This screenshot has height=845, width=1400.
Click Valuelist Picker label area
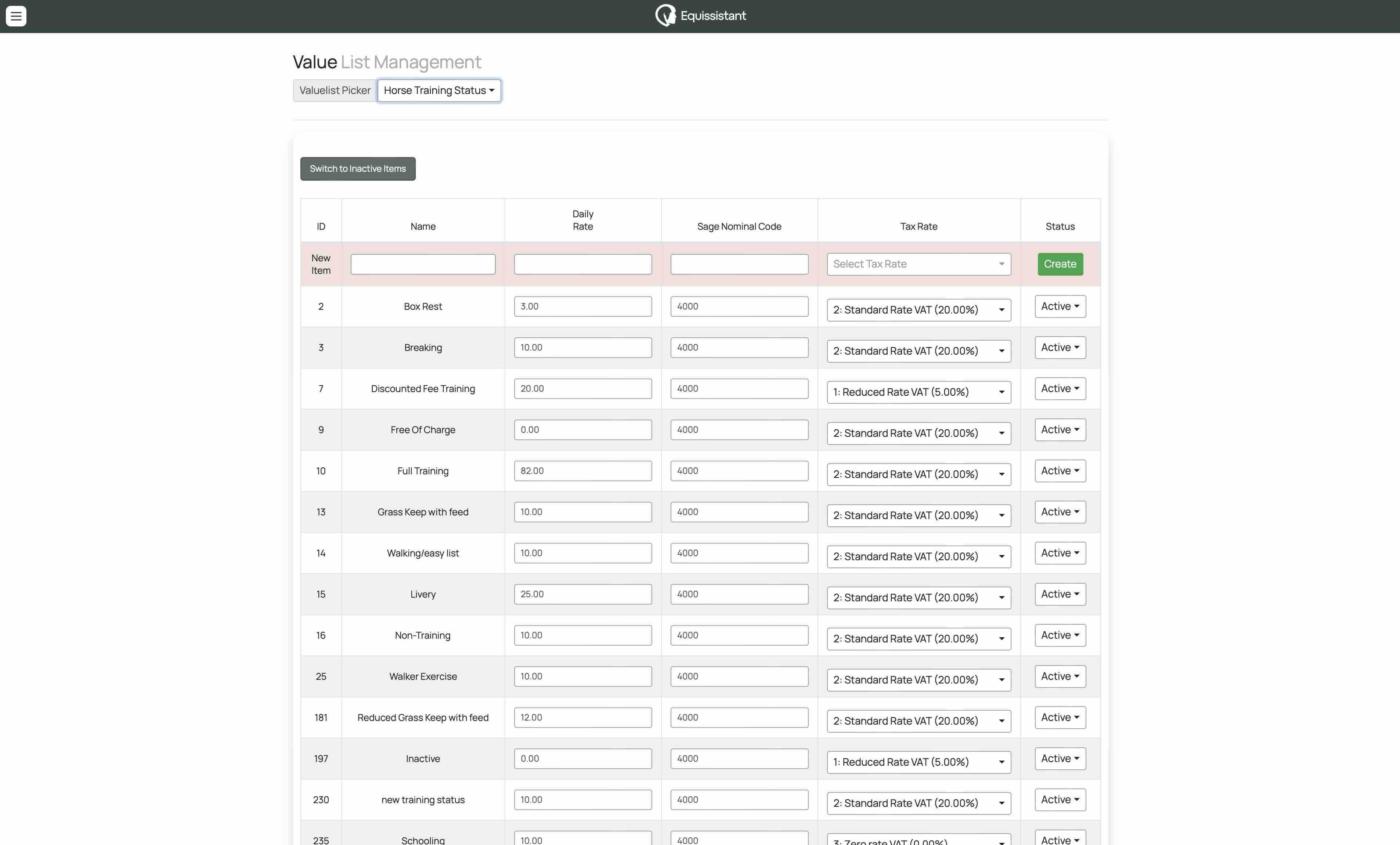[x=335, y=90]
